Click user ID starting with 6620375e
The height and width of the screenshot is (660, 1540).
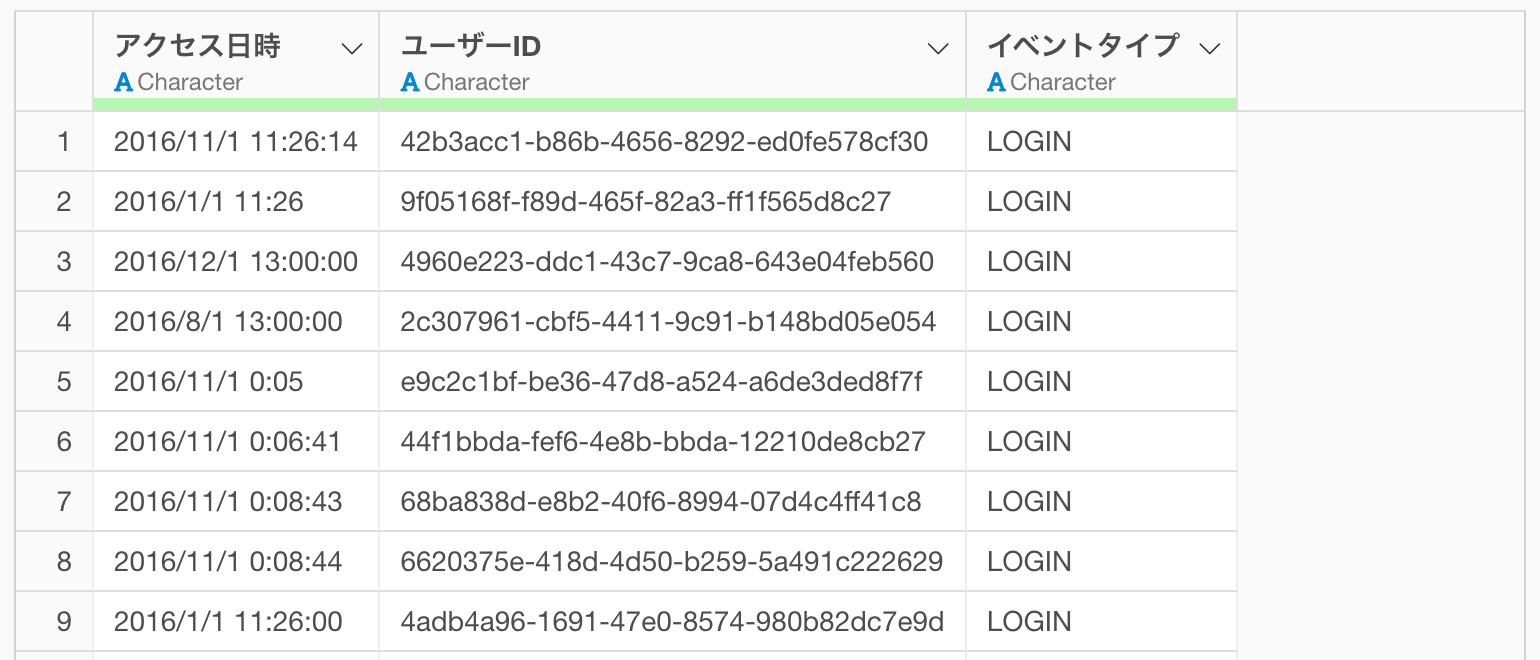pos(671,562)
